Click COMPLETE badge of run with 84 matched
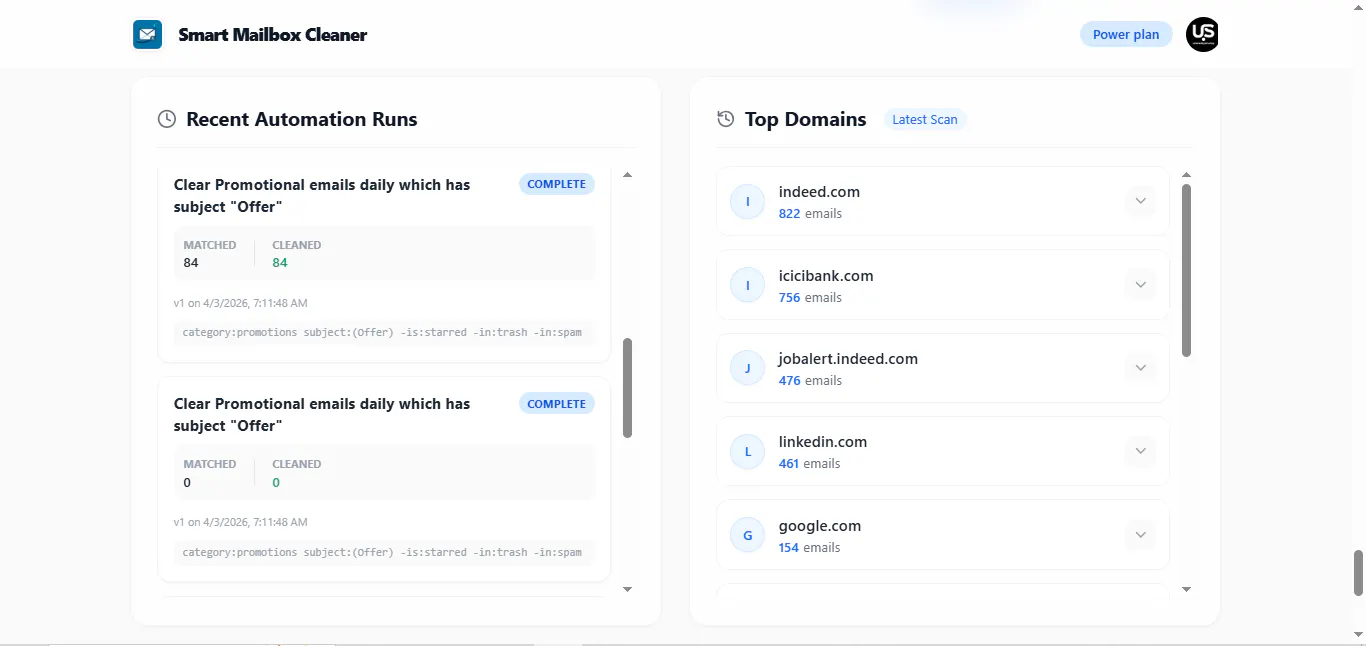 (557, 184)
